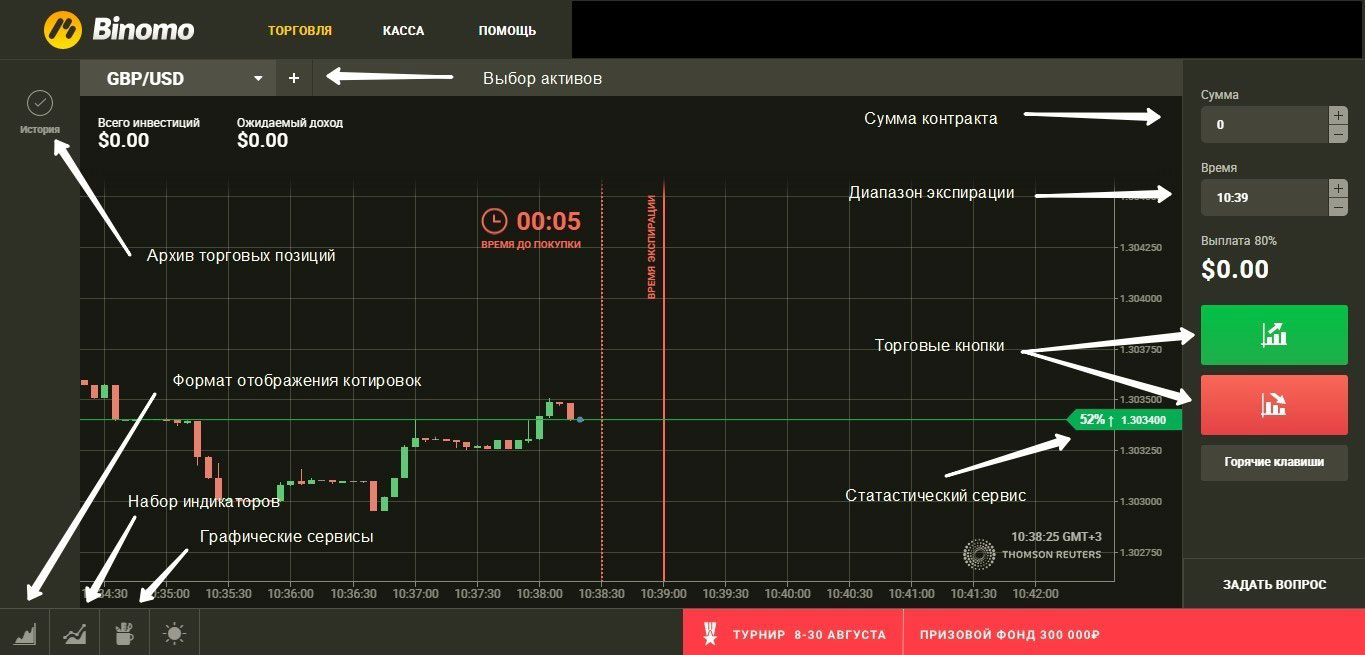The image size is (1365, 655).
Task: Open the indicators set icon
Action: (74, 633)
